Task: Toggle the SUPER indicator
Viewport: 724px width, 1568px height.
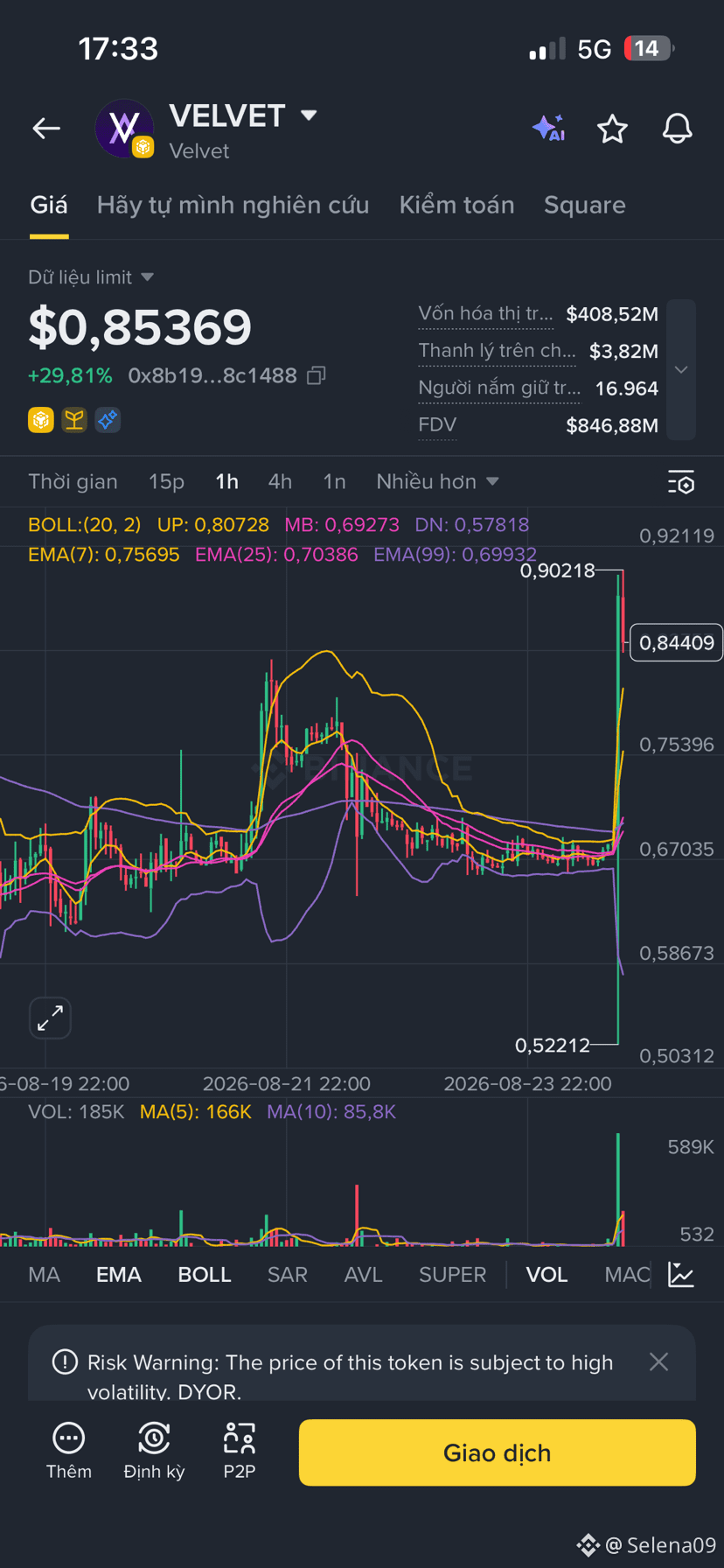Action: click(x=452, y=1274)
